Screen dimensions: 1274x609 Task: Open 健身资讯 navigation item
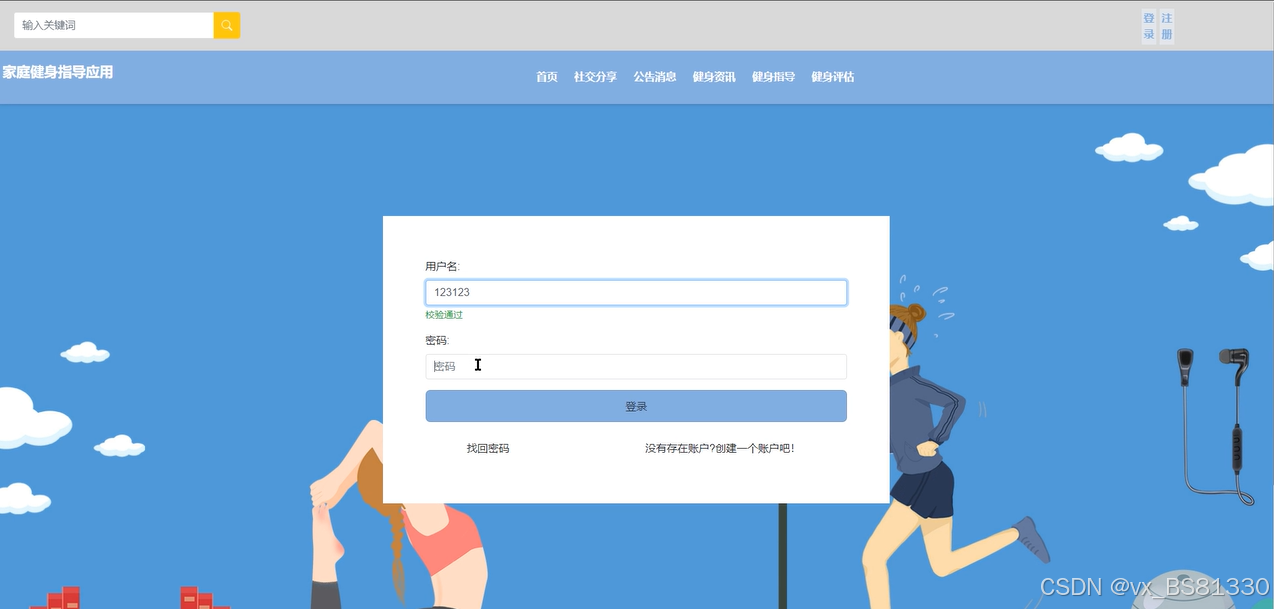click(x=714, y=77)
